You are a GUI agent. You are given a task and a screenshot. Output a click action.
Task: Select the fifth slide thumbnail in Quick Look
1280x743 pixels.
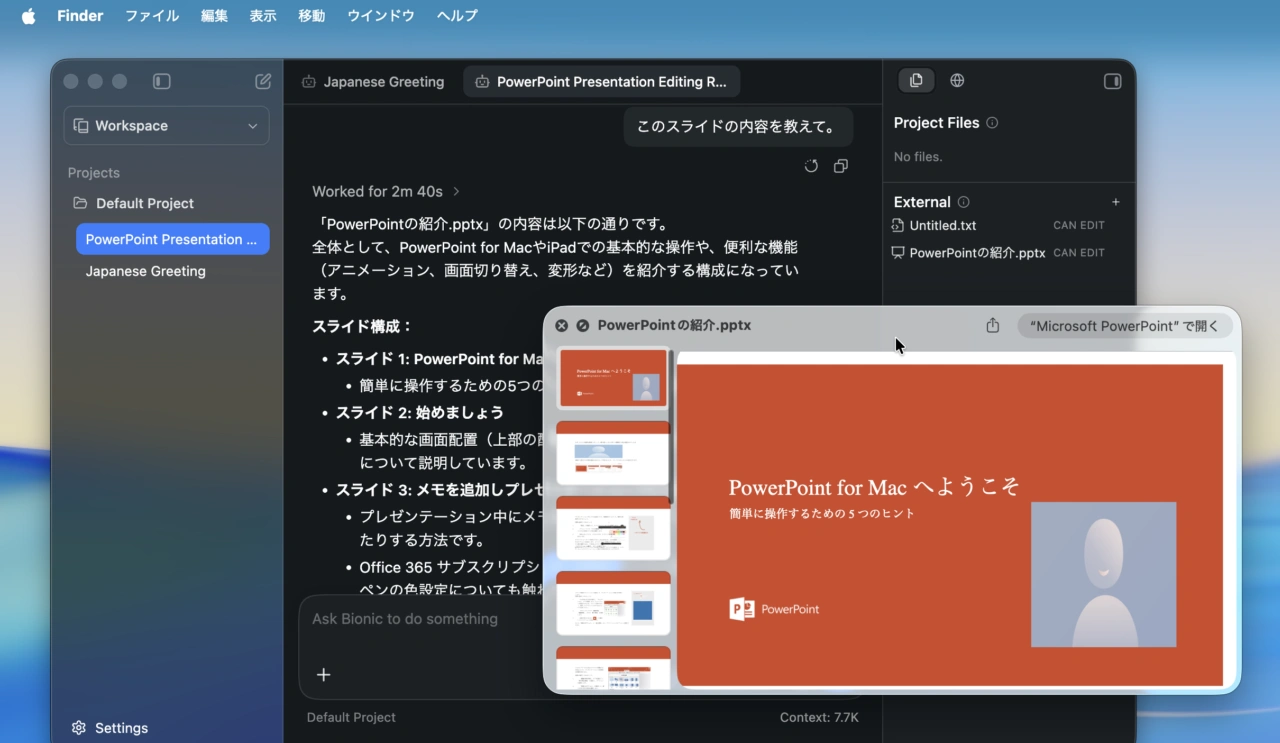pos(613,668)
